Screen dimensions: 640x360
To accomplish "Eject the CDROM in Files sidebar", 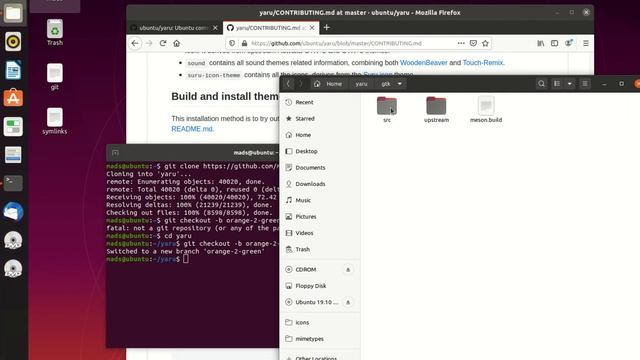I will (348, 270).
